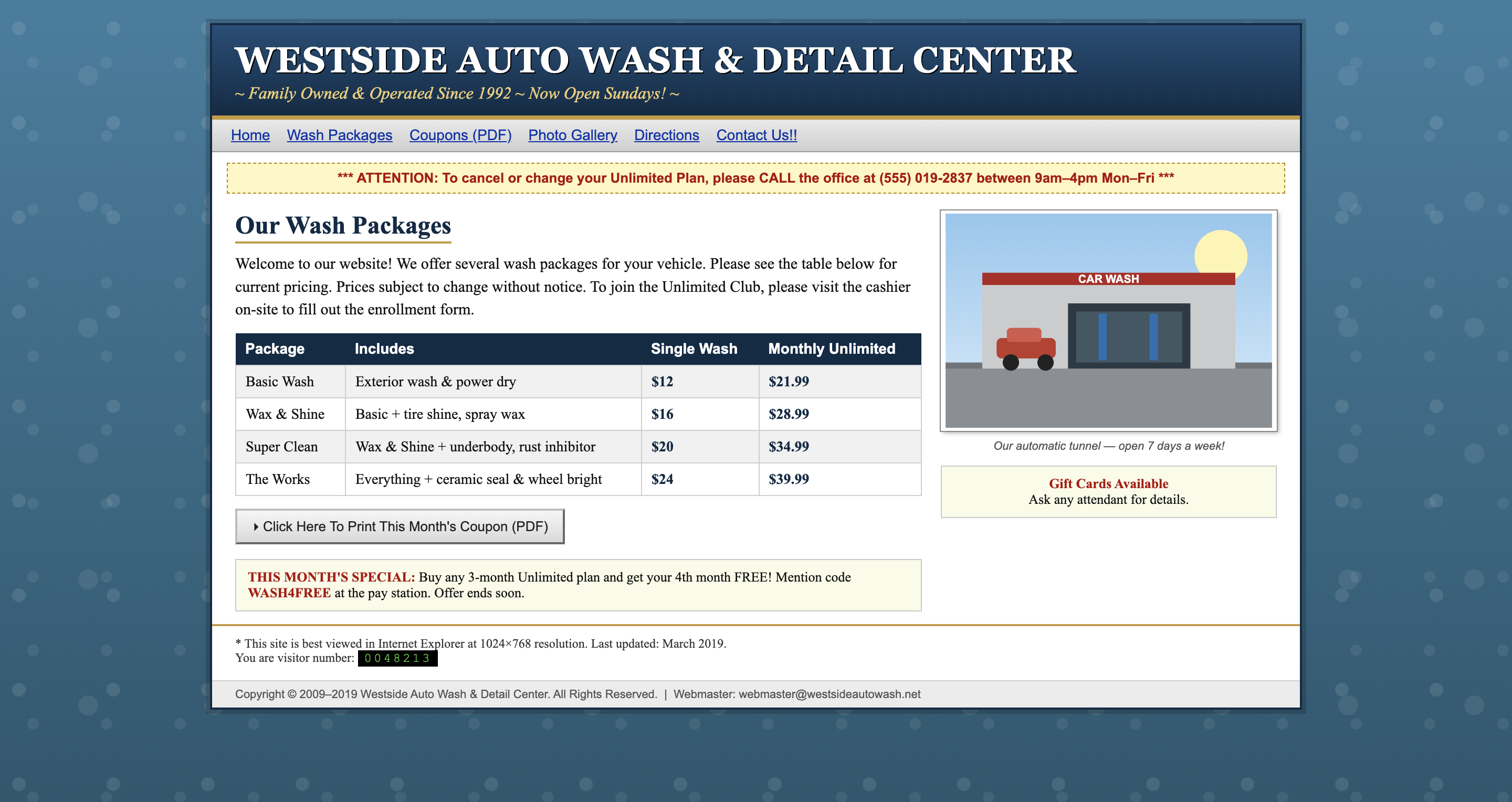The height and width of the screenshot is (802, 1512).
Task: Click the webmaster email address in footer
Action: [x=829, y=694]
